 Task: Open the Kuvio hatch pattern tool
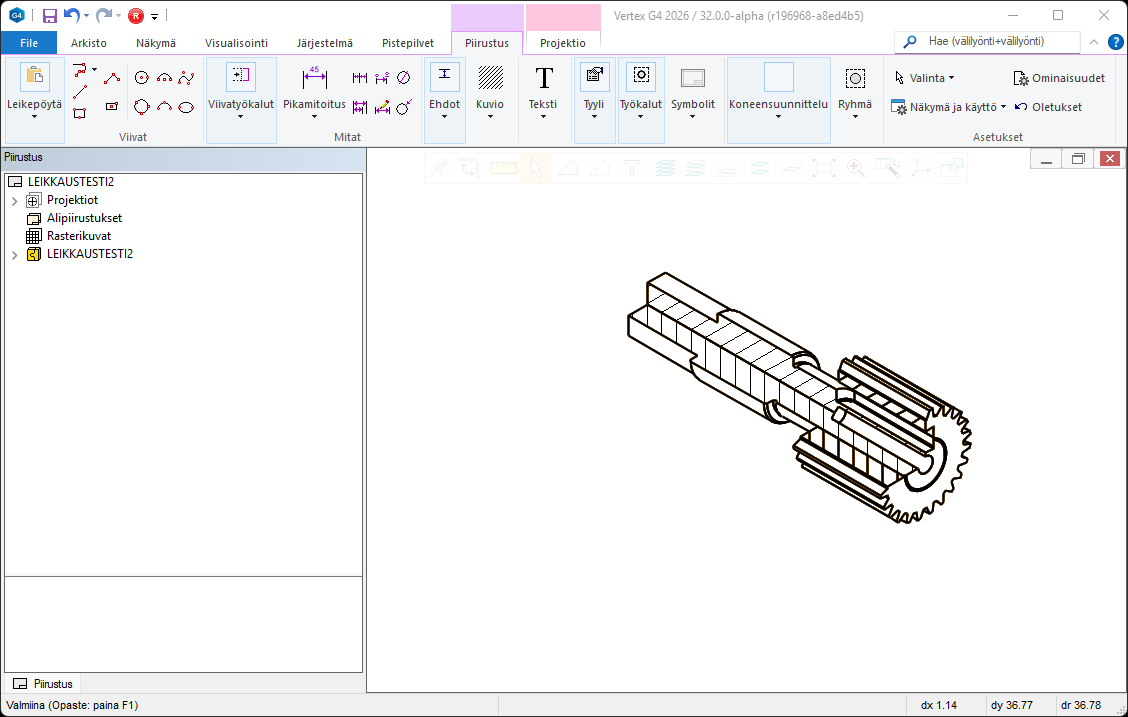490,78
